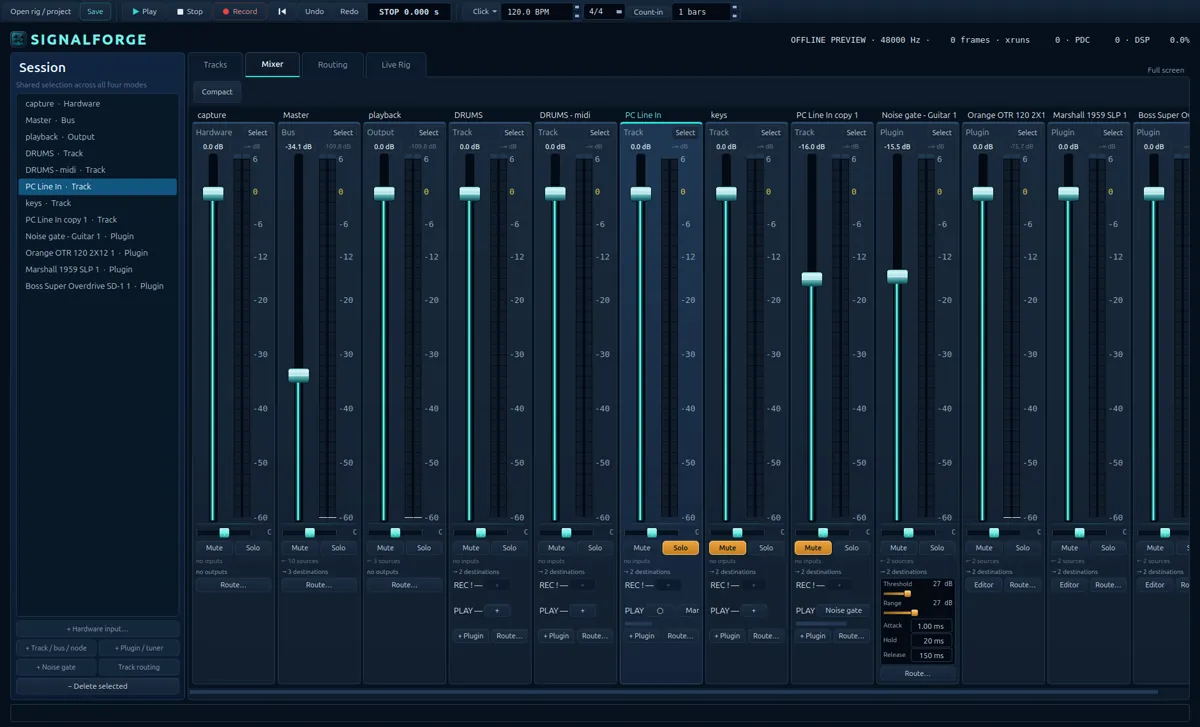The width and height of the screenshot is (1200, 727).
Task: Mute the DRUMS track
Action: pos(471,548)
